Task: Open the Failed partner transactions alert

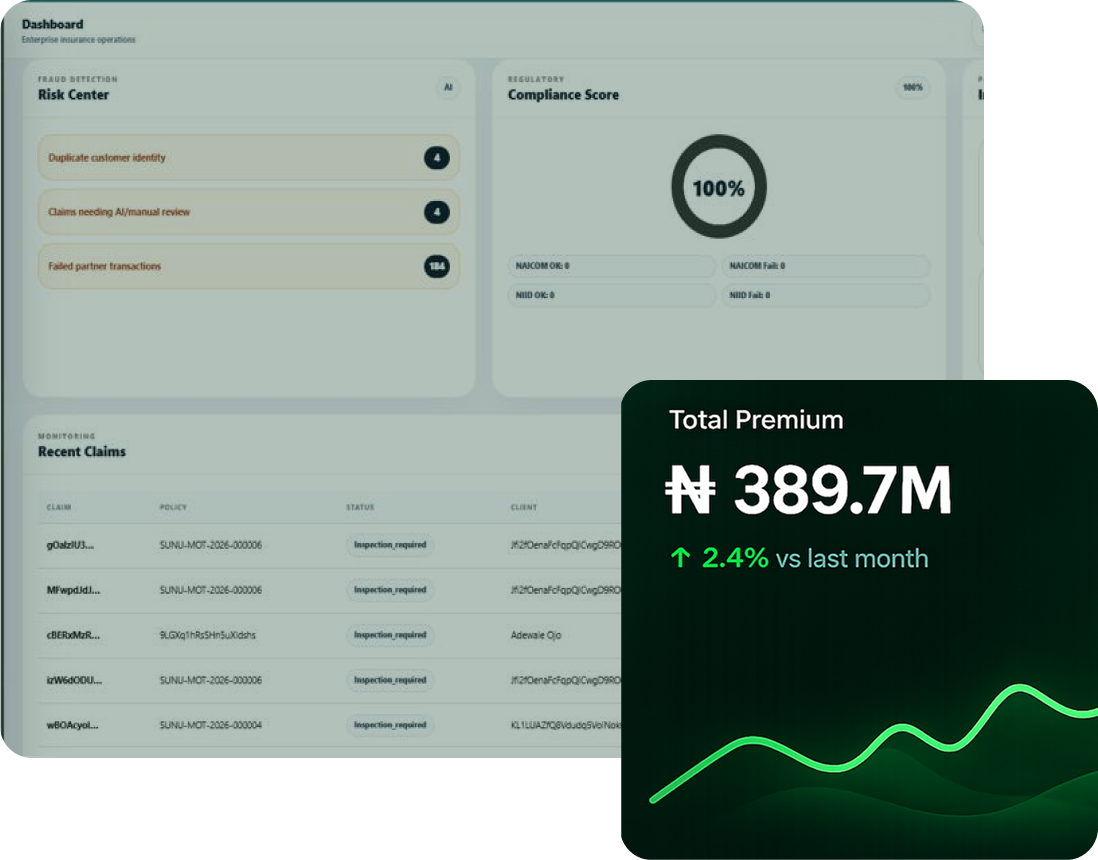Action: 249,266
